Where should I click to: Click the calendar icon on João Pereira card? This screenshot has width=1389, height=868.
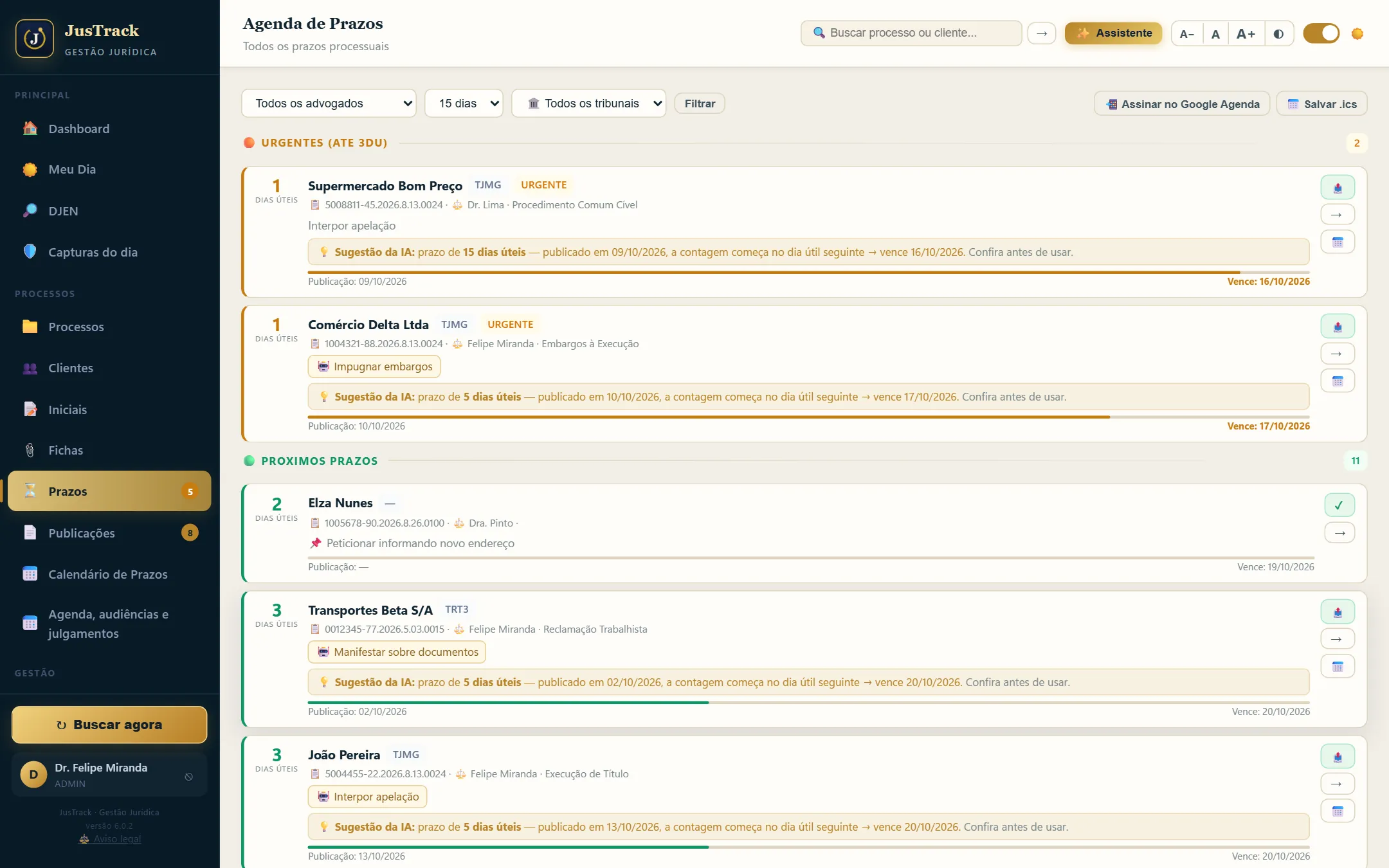(1338, 811)
